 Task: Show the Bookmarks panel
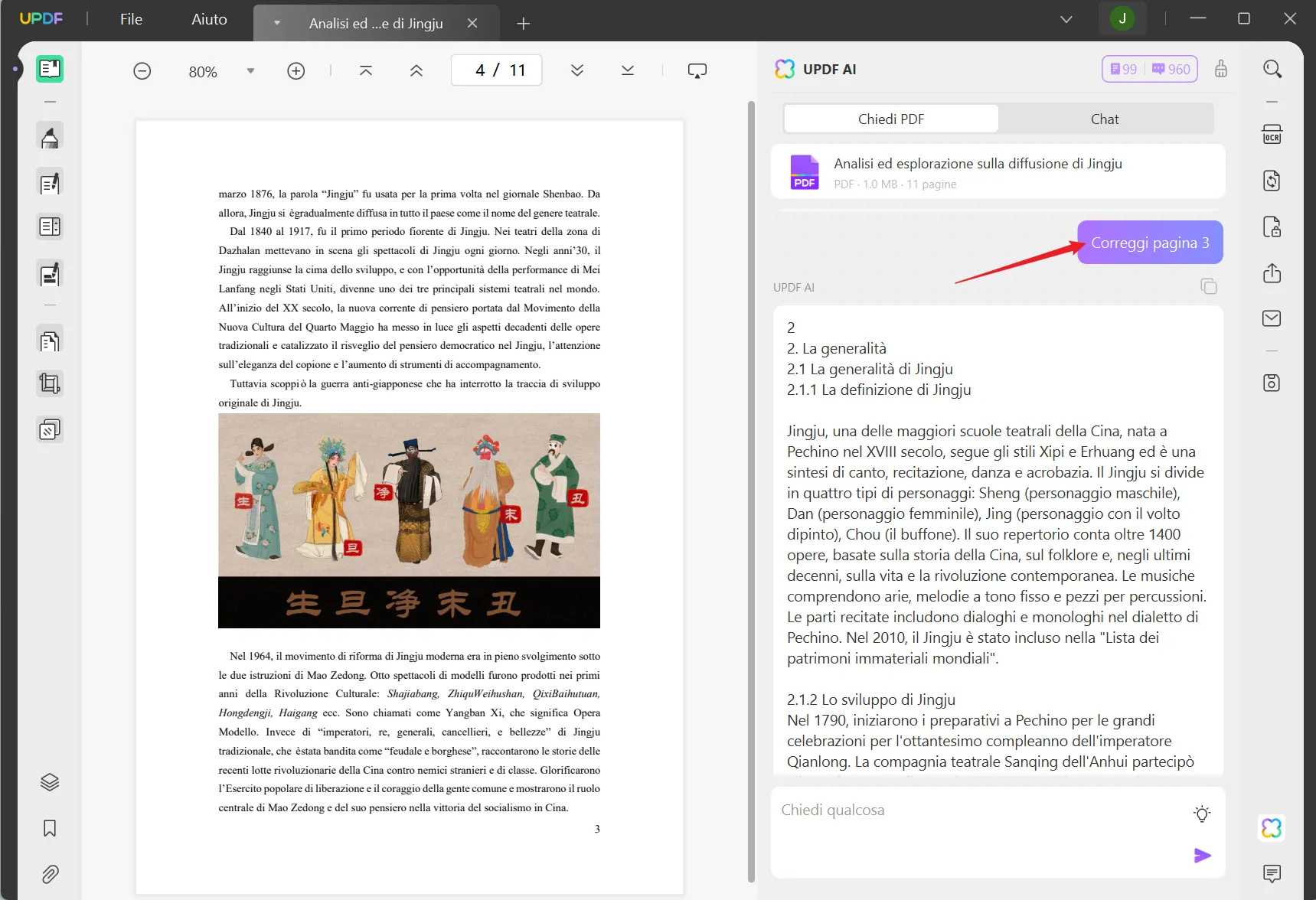pyautogui.click(x=50, y=828)
